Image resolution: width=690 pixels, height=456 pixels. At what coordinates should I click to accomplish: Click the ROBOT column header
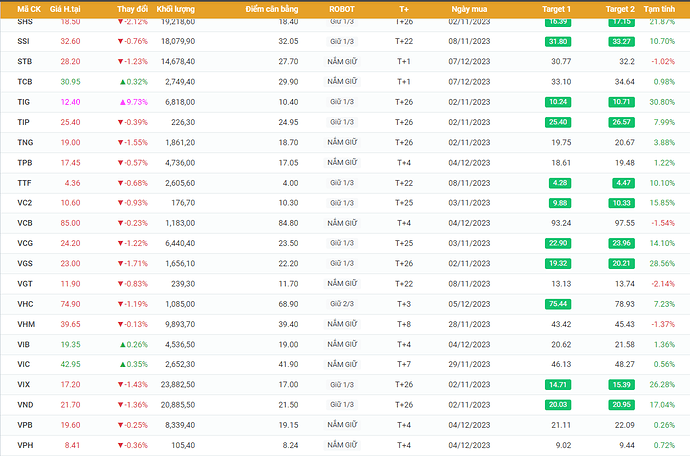click(342, 9)
